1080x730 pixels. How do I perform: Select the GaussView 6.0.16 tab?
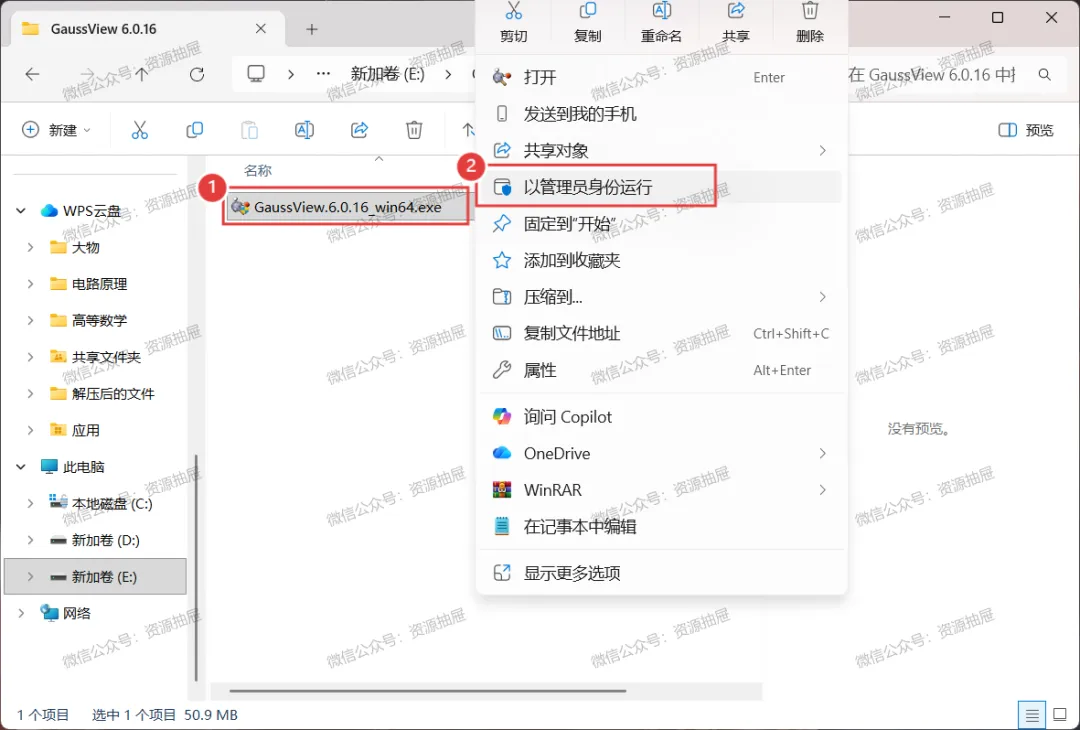coord(145,29)
